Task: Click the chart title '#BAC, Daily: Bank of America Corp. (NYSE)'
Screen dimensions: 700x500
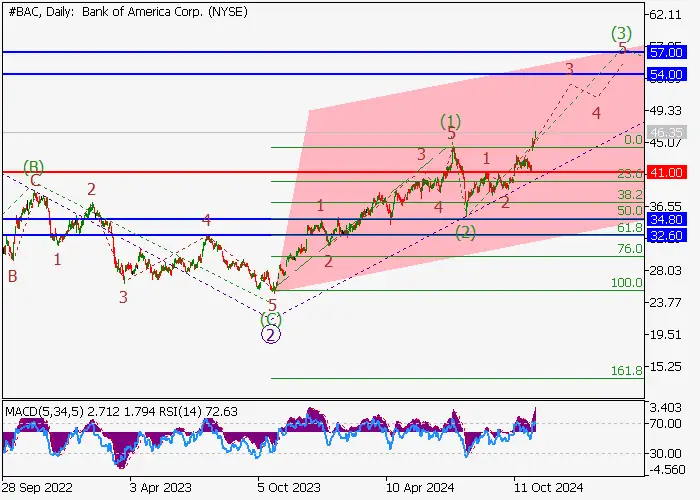Action: [128, 12]
